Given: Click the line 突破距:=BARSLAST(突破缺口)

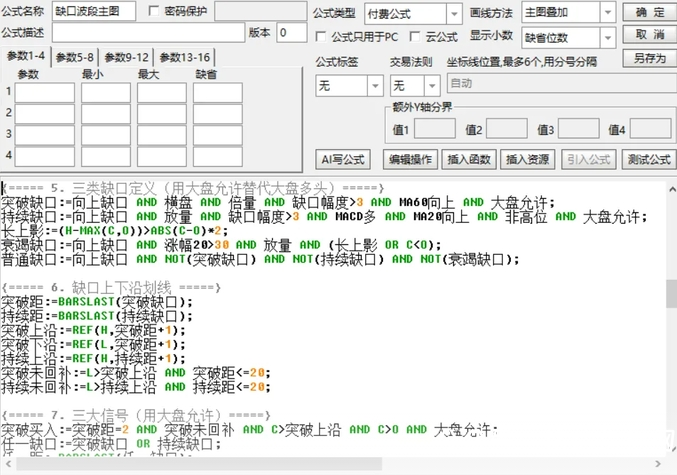Looking at the screenshot, I should 97,301.
